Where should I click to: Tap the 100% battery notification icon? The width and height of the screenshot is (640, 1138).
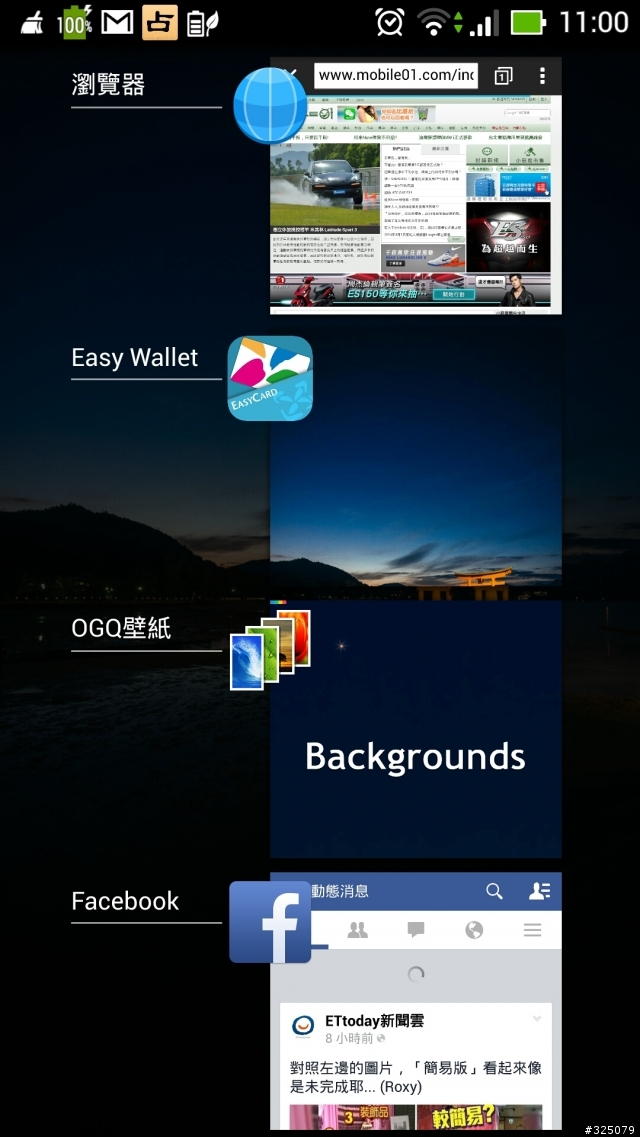pyautogui.click(x=75, y=22)
